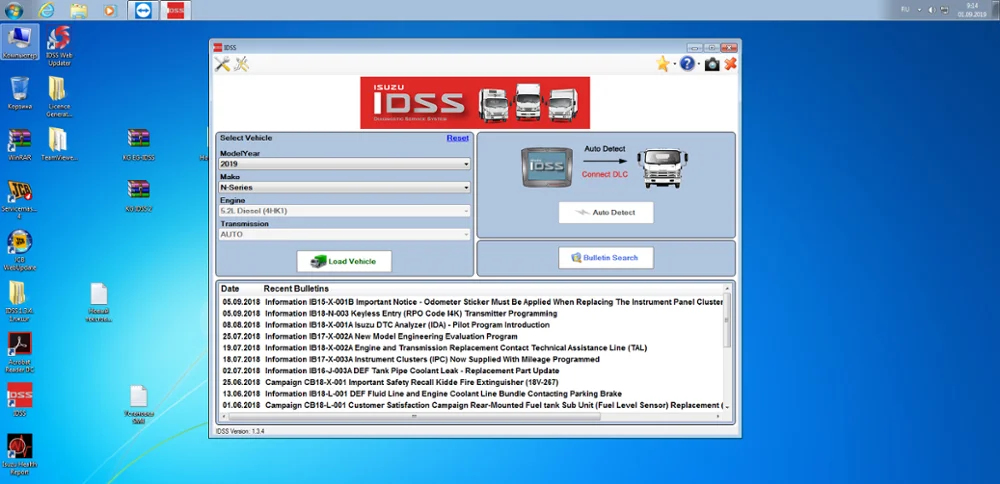Open the Acrobat Reader DC desktop icon
This screenshot has width=1000, height=484.
20,353
